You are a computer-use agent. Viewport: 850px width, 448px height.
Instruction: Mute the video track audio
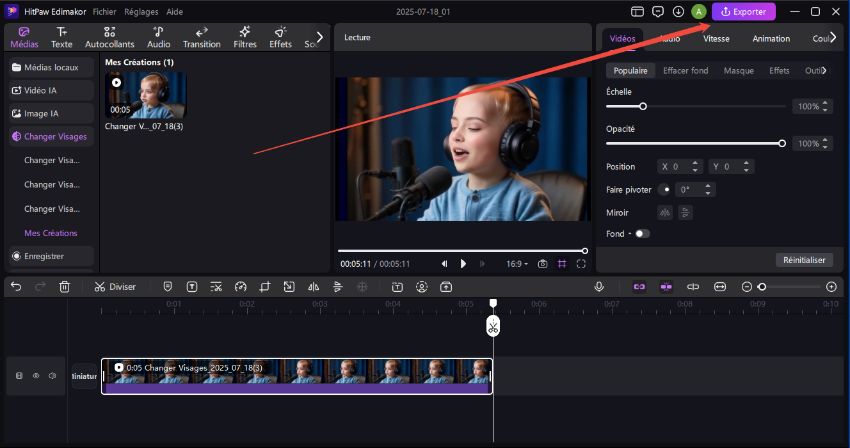[53, 375]
